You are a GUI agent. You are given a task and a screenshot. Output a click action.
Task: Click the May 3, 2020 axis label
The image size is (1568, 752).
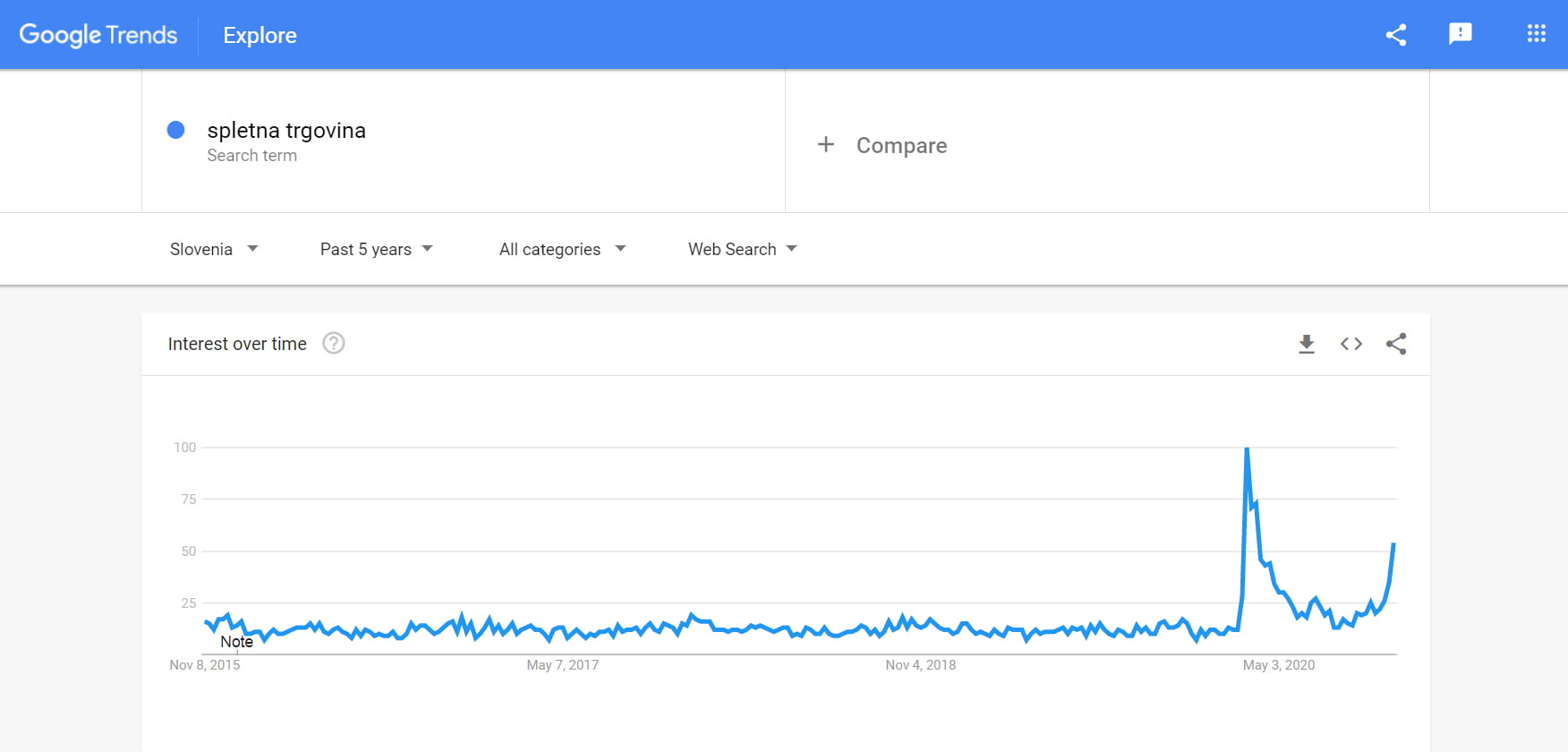(x=1278, y=665)
